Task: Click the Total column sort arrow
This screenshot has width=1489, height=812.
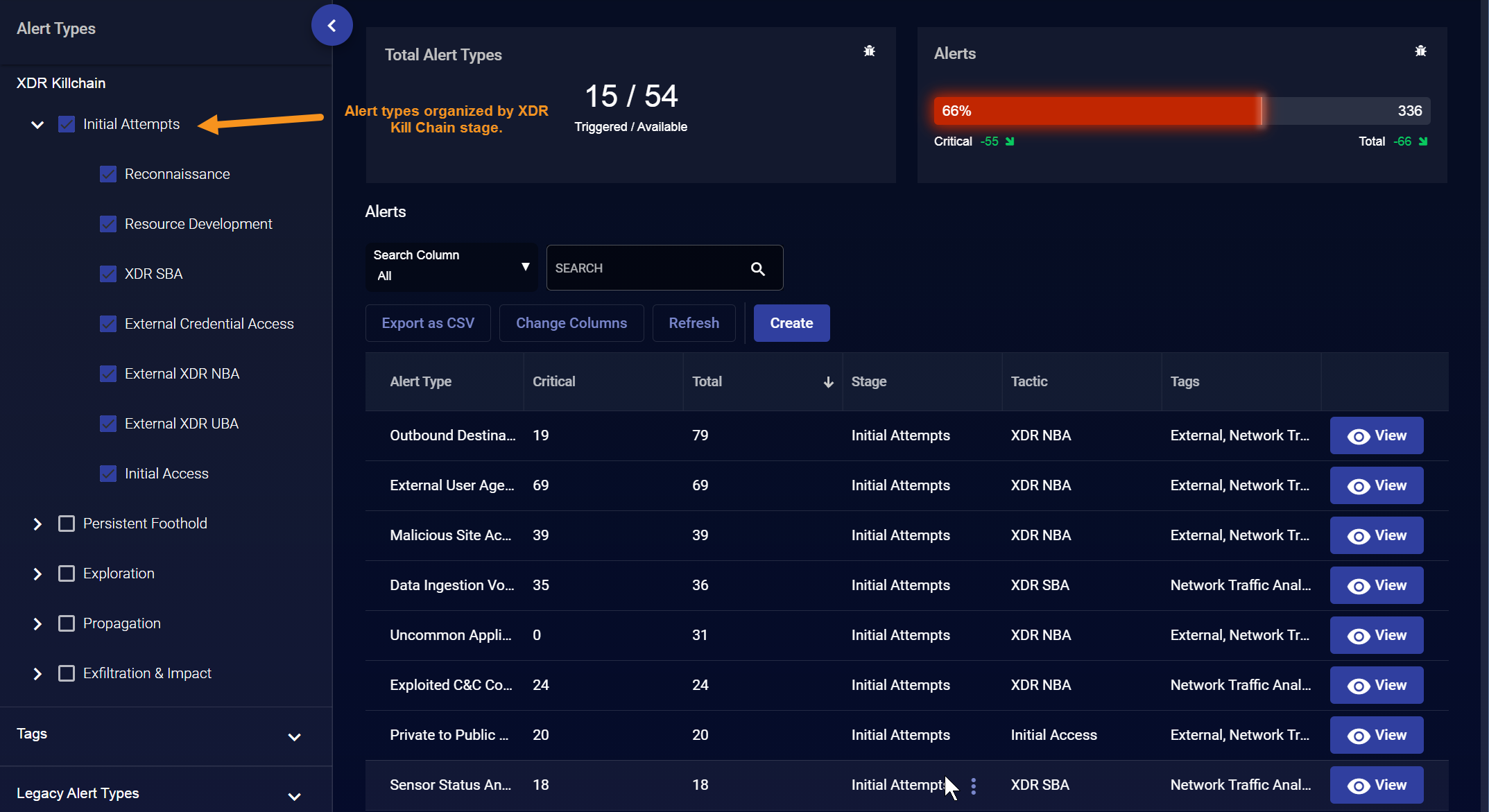Action: click(828, 382)
